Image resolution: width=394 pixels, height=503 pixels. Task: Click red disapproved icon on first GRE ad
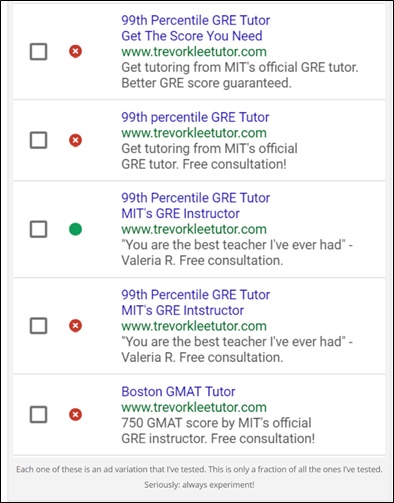(x=75, y=51)
